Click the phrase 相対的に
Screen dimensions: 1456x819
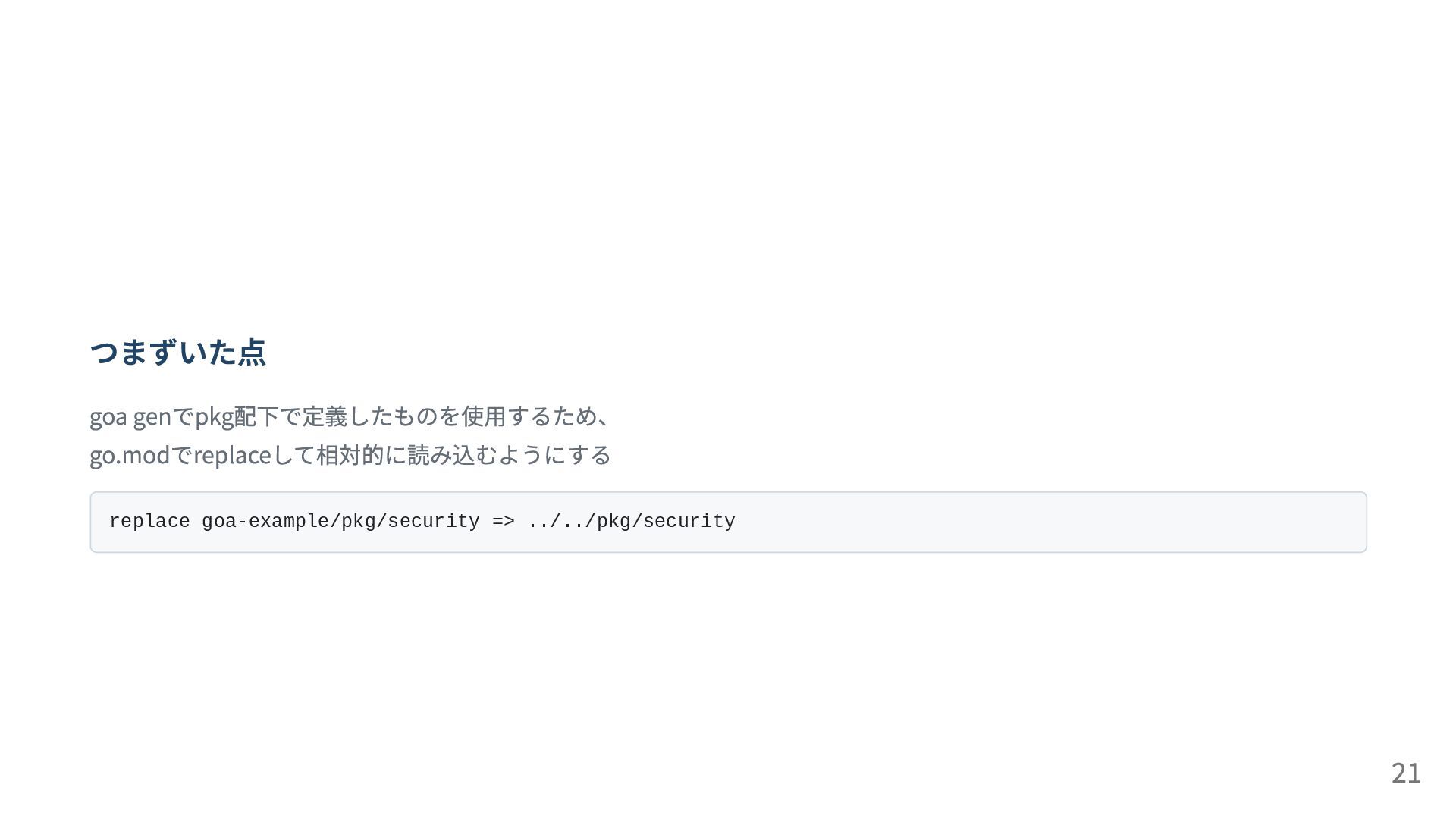point(361,455)
